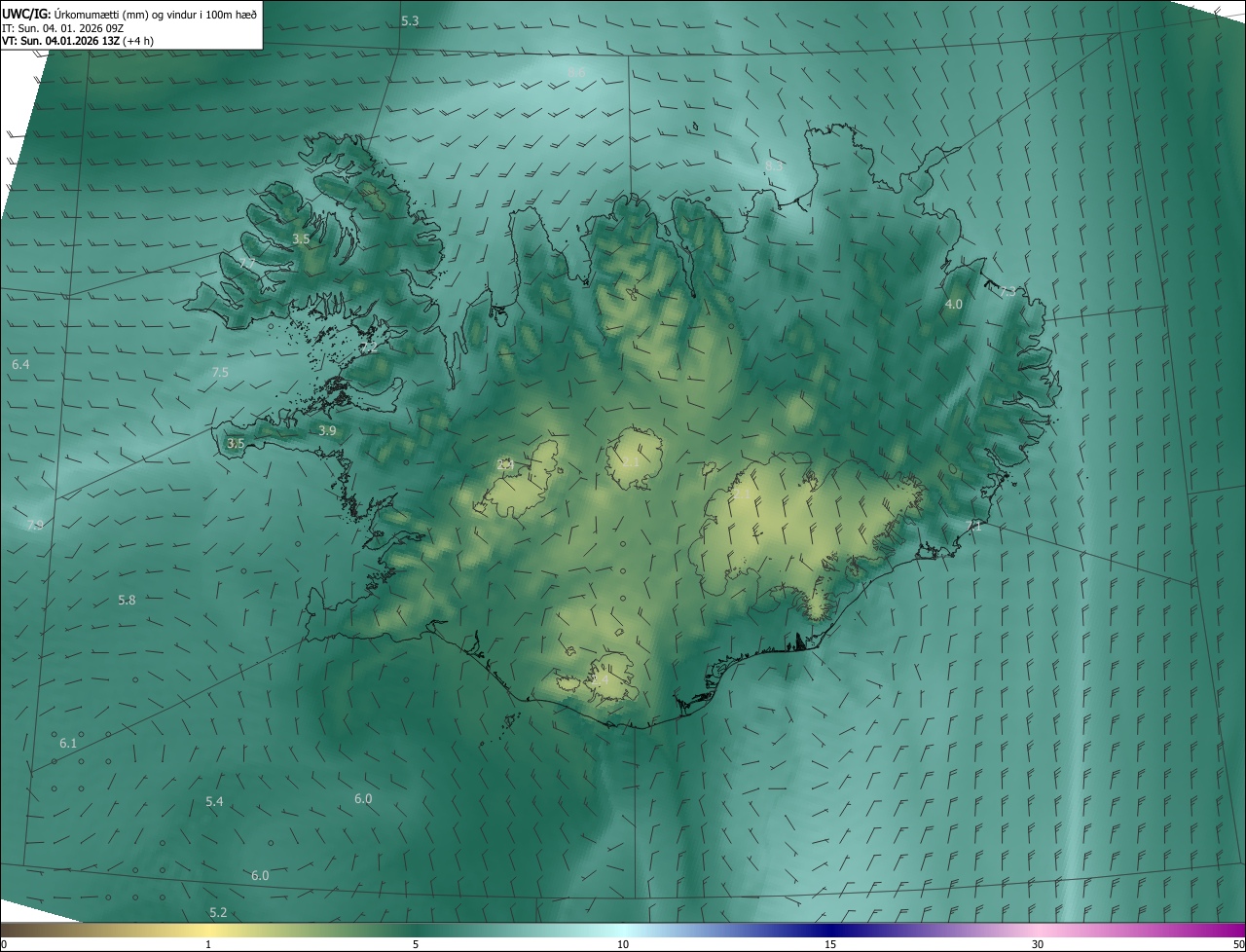This screenshot has width=1246, height=952.
Task: Click the 0 tick label on the color scale
Action: tap(3, 945)
